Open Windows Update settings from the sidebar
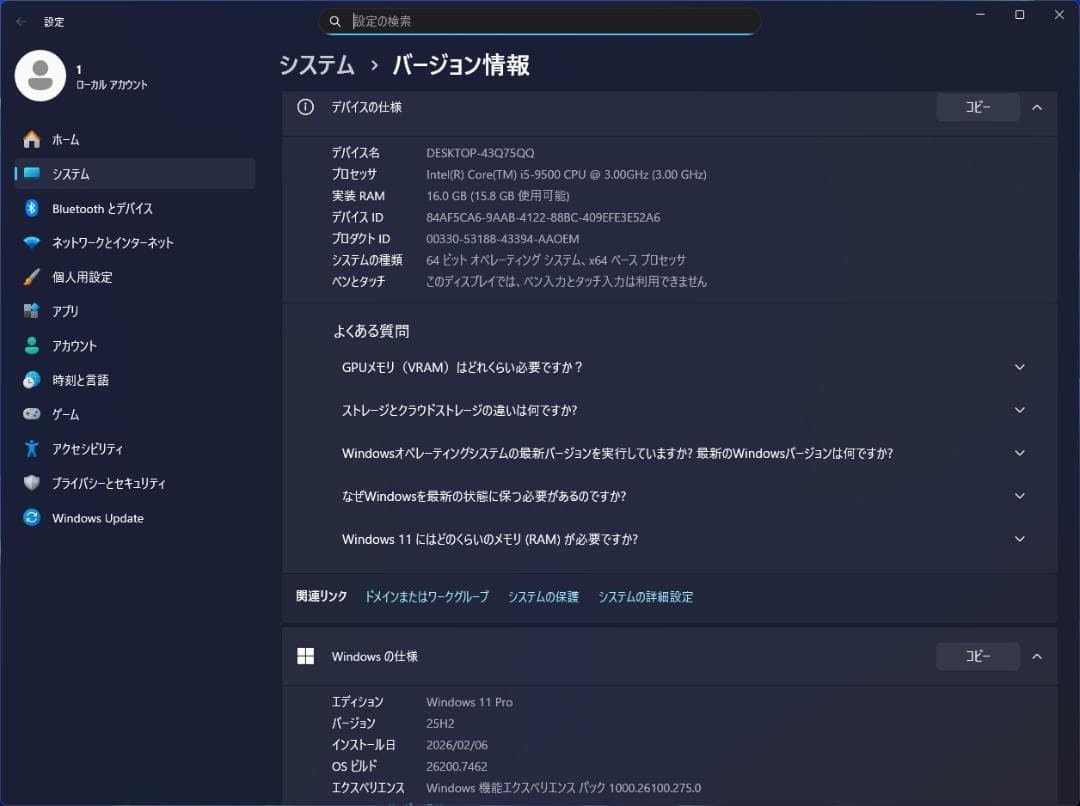 point(97,518)
